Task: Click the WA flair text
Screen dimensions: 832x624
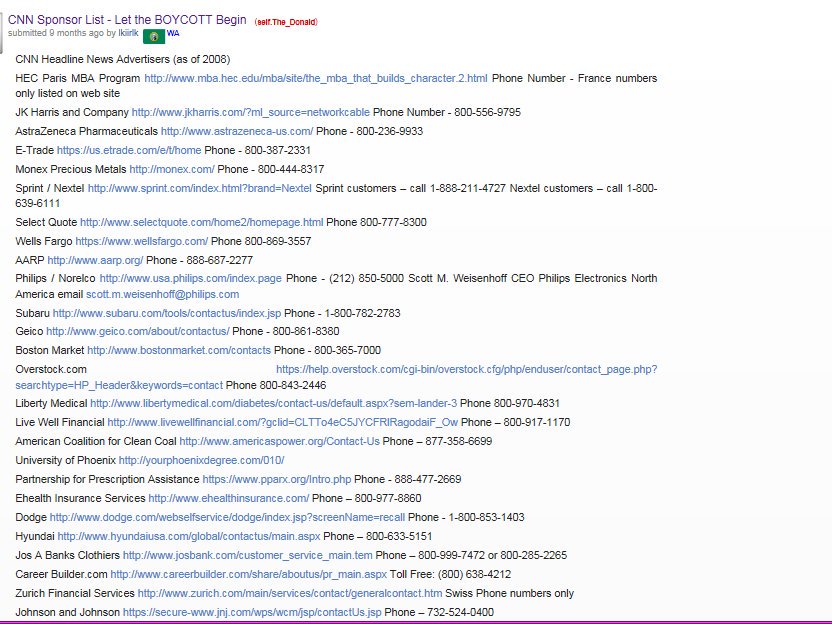Action: 173,33
